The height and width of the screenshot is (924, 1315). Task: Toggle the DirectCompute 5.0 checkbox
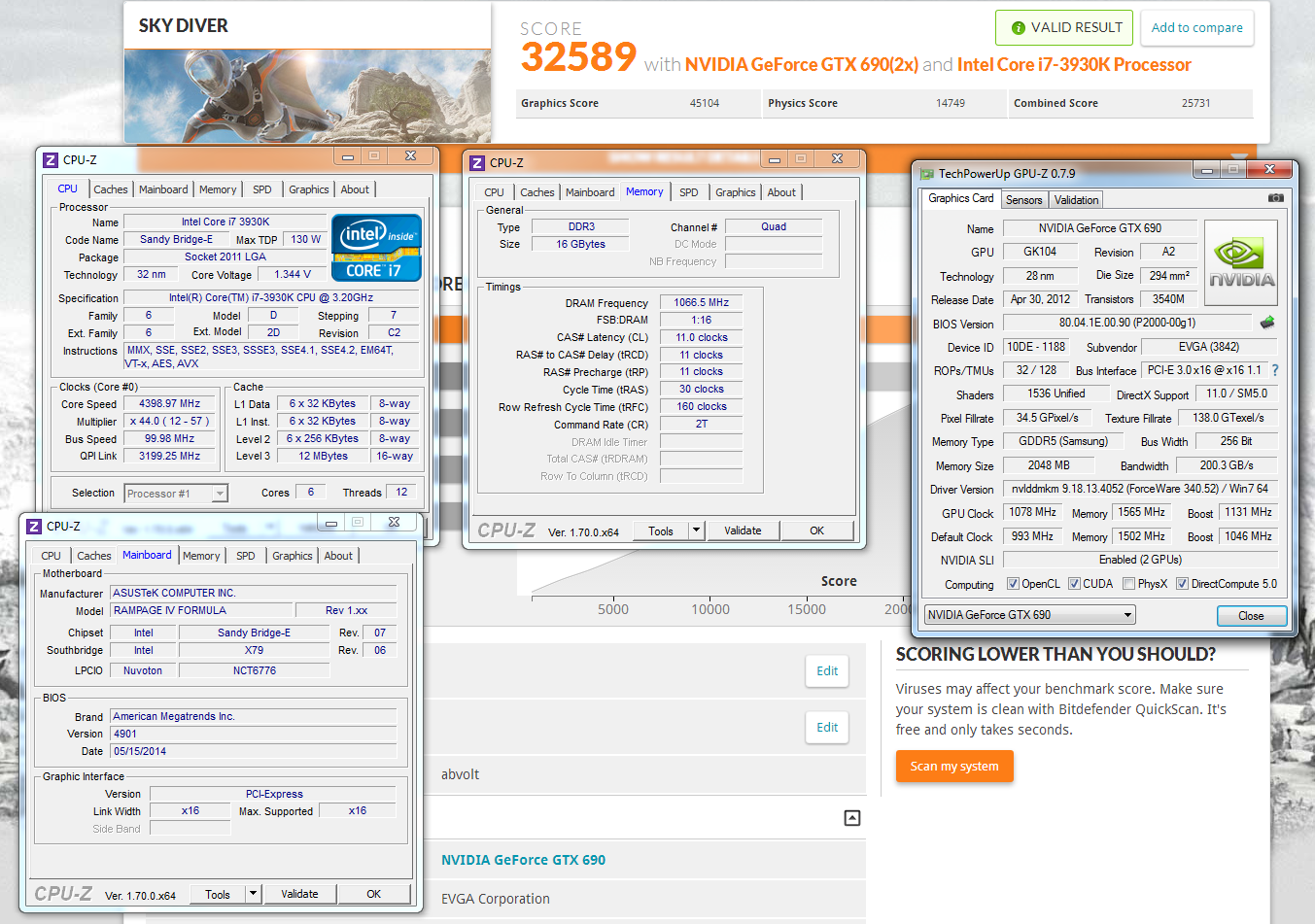pyautogui.click(x=1182, y=584)
